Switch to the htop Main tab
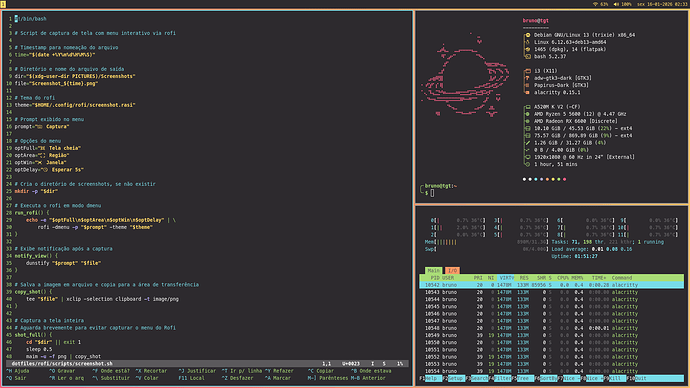Screen dimensions: 690x388 [x=434, y=271]
